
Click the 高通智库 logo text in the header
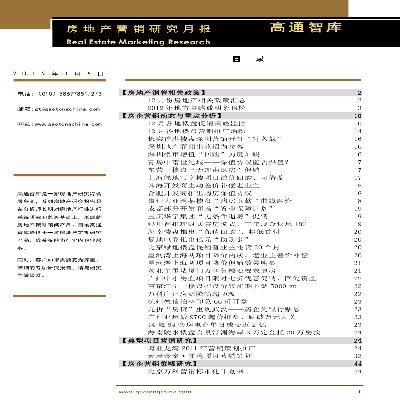(x=305, y=27)
